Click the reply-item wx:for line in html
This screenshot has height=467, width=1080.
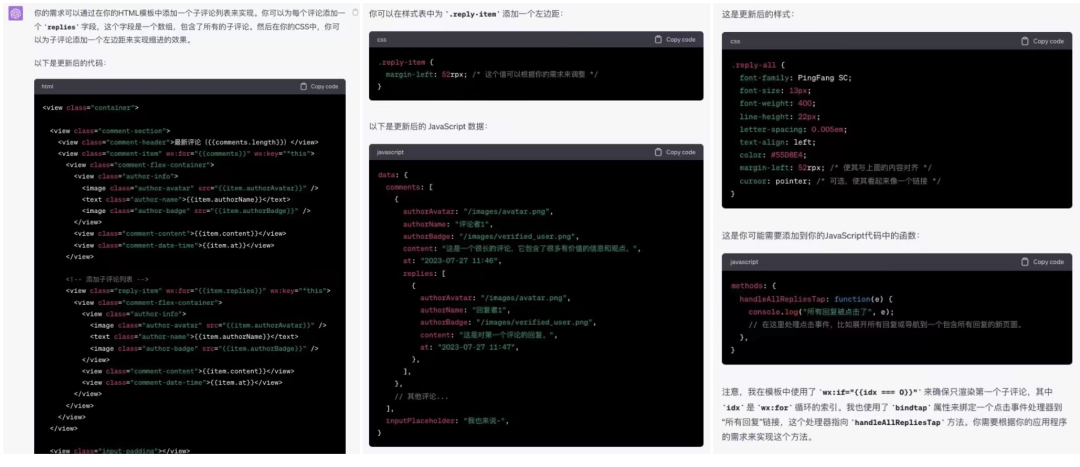[x=198, y=291]
